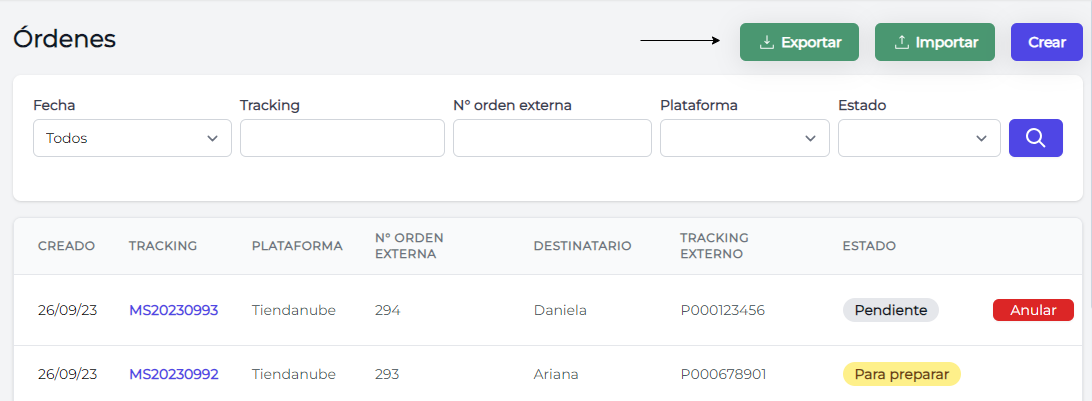The image size is (1092, 401).
Task: Open tracking link MS20230992
Action: tap(173, 374)
